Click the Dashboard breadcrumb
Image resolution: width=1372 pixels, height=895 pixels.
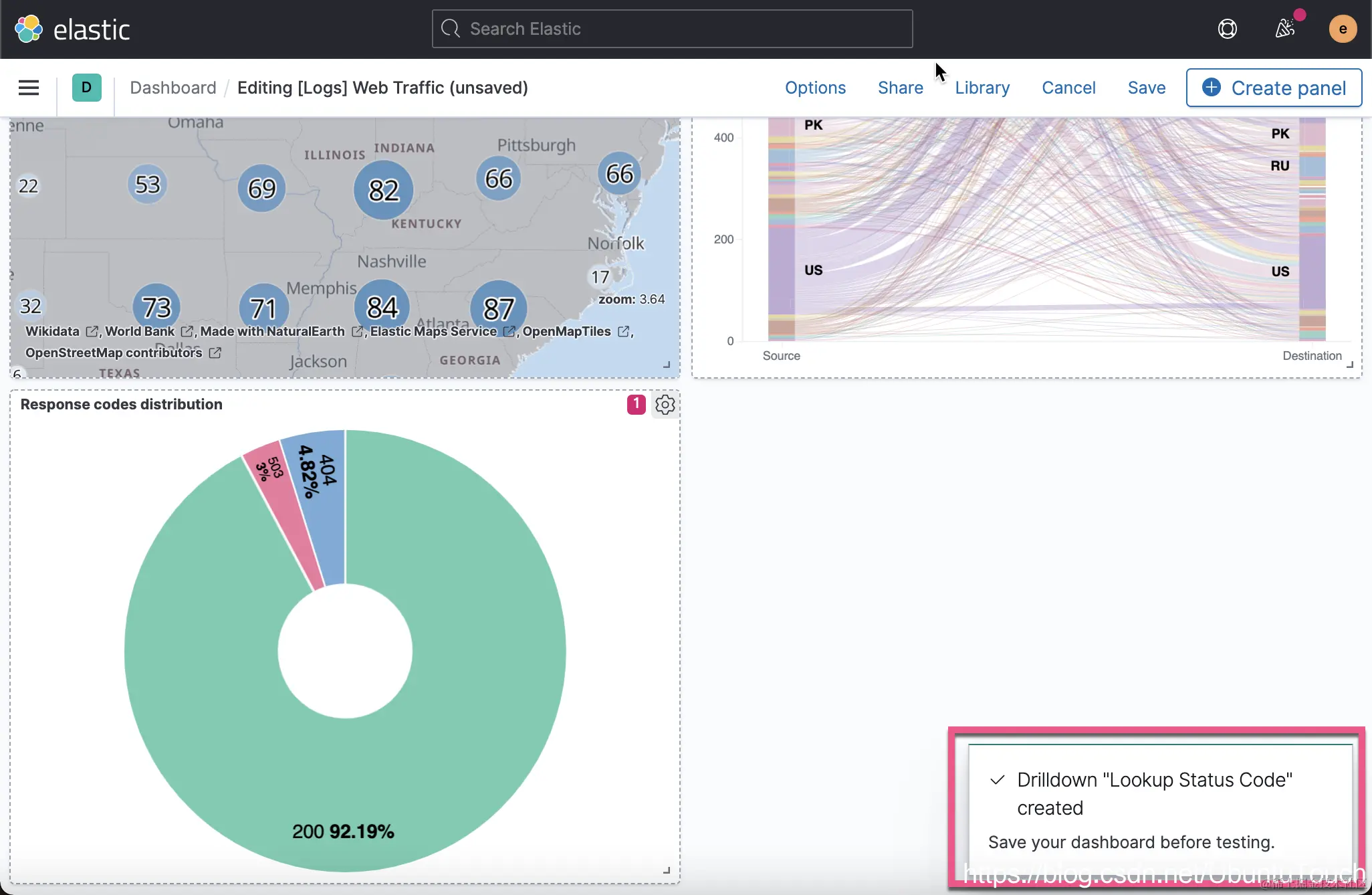pos(173,88)
